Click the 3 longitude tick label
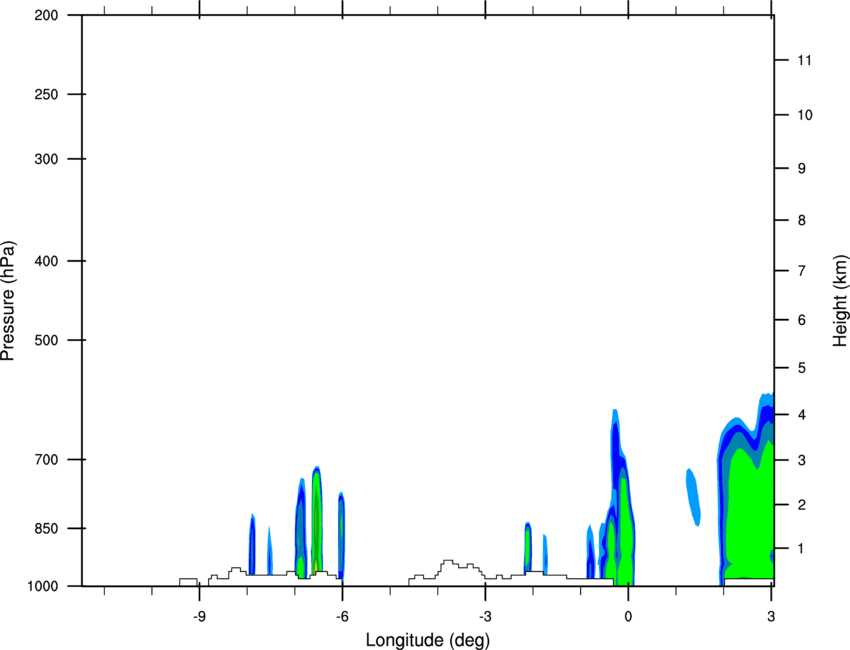The width and height of the screenshot is (850, 650). [771, 616]
